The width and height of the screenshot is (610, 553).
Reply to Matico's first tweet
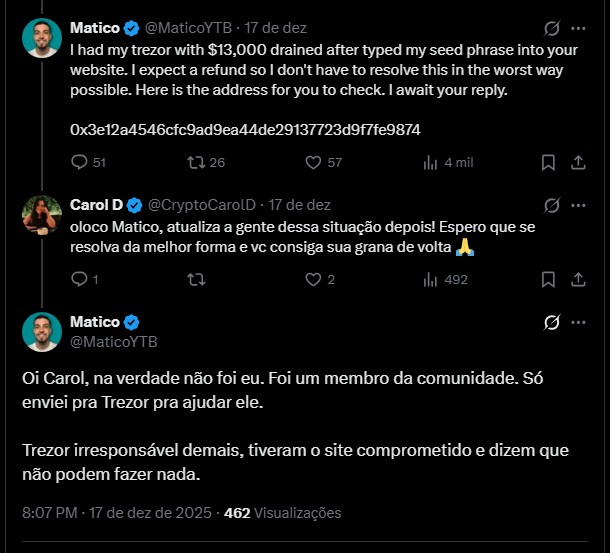(x=80, y=162)
